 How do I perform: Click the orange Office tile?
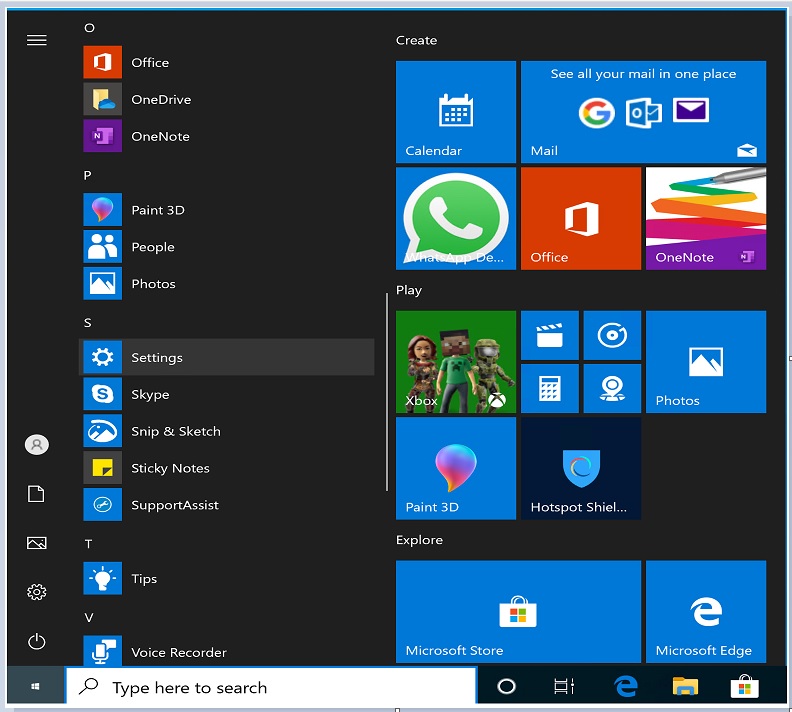[x=580, y=219]
